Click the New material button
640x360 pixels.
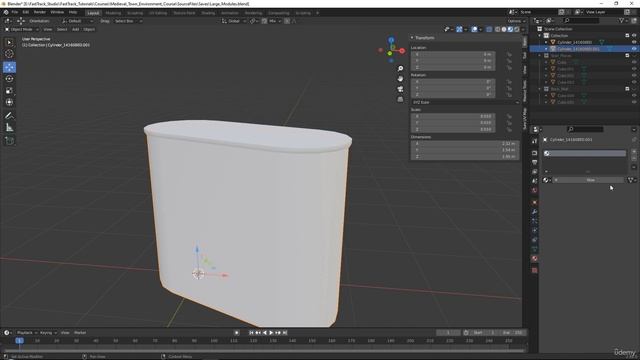[x=588, y=180]
